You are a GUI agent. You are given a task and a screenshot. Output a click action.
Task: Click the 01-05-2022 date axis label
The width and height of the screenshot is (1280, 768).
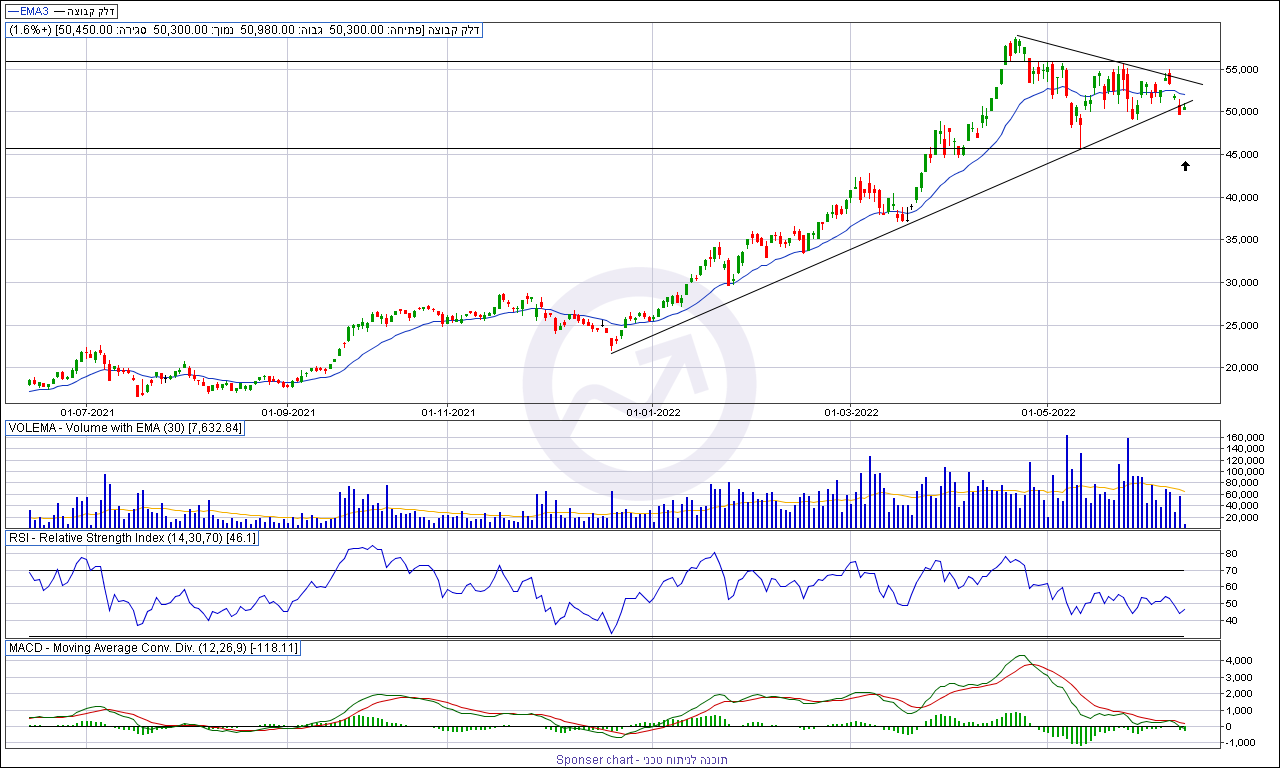pos(1048,411)
